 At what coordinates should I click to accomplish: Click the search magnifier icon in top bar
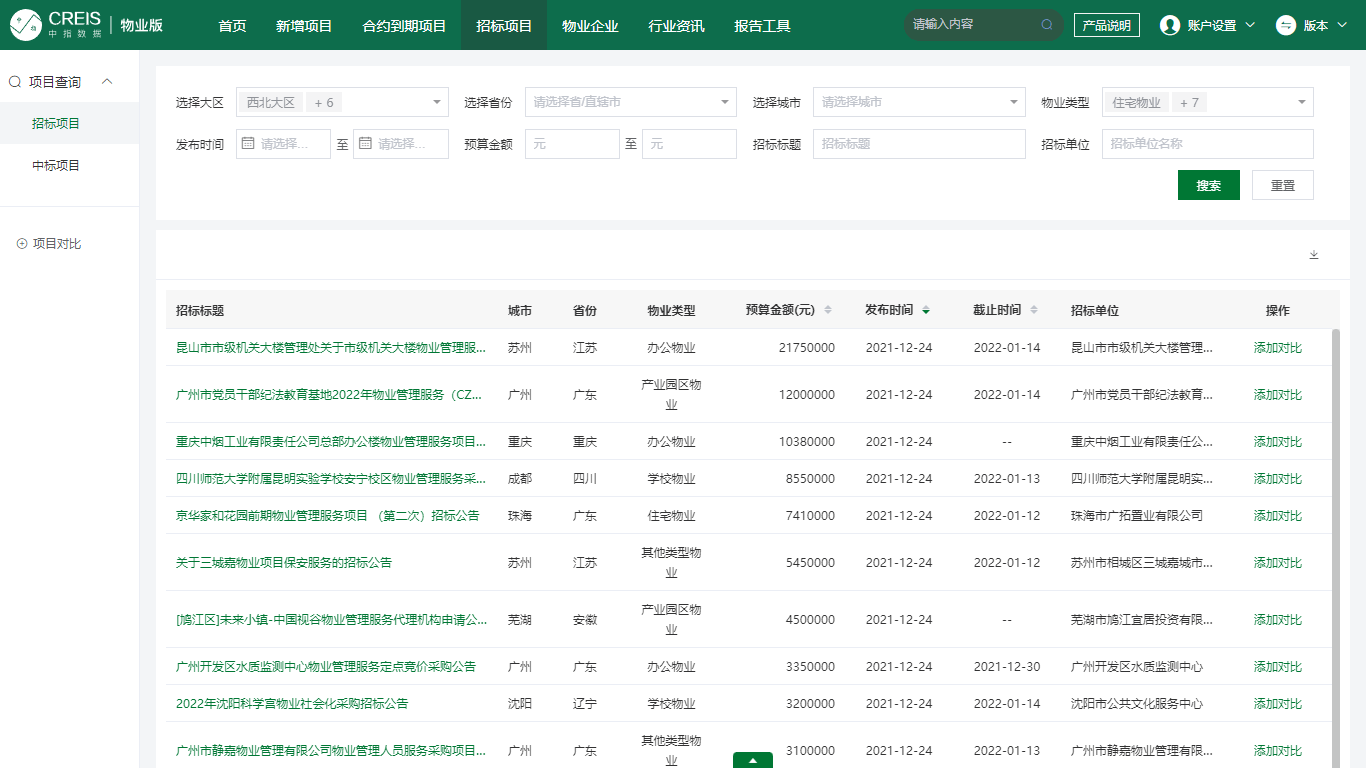pyautogui.click(x=1047, y=25)
